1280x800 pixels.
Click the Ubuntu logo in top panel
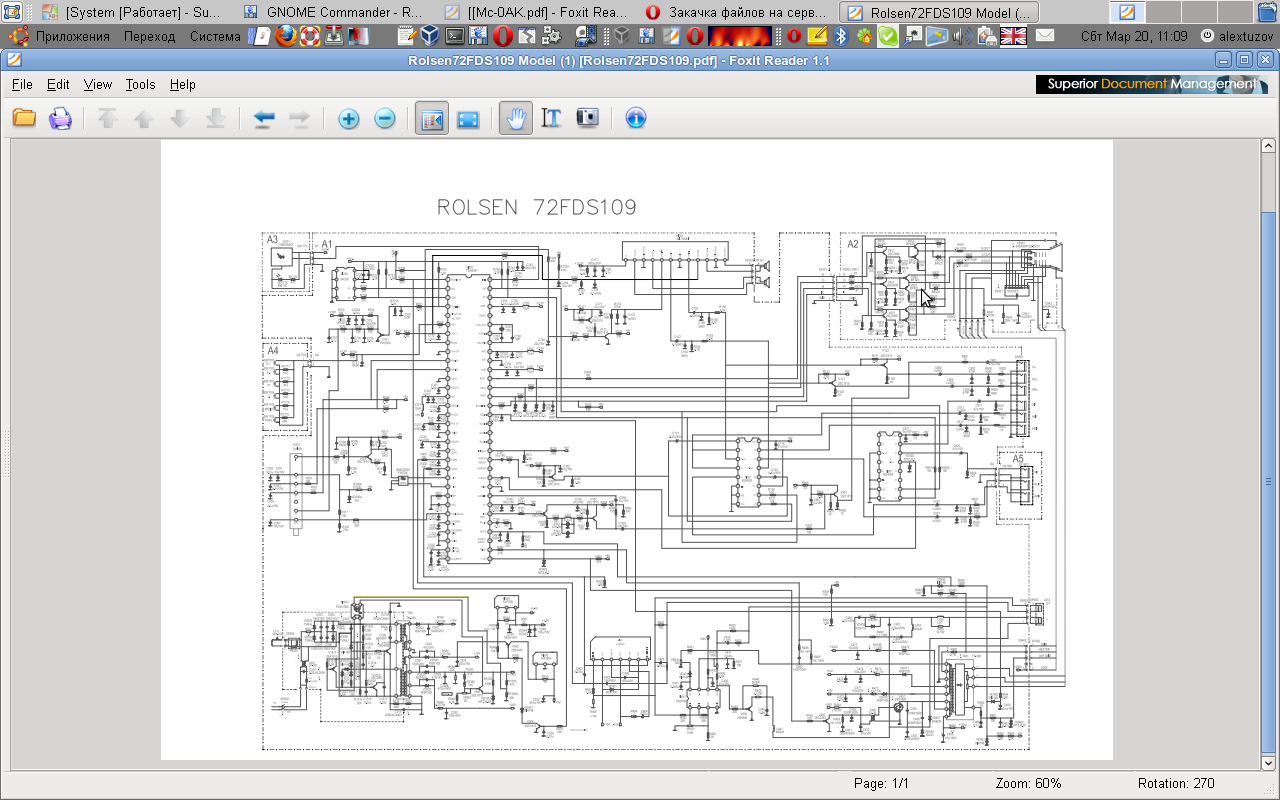coord(18,36)
